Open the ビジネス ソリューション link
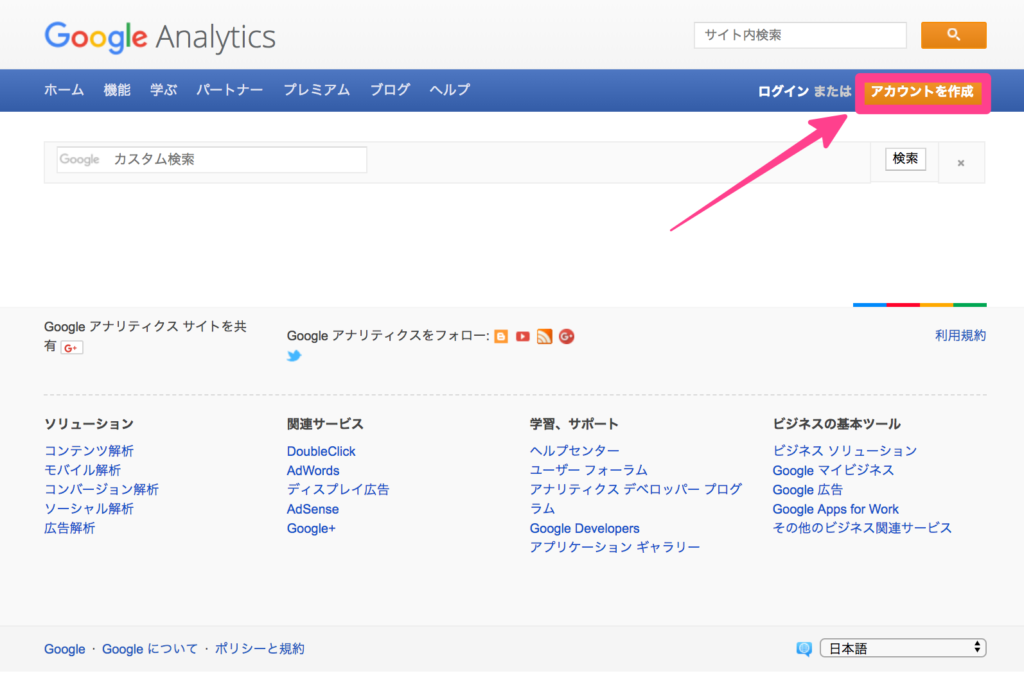Viewport: 1024px width, 678px height. pos(844,451)
